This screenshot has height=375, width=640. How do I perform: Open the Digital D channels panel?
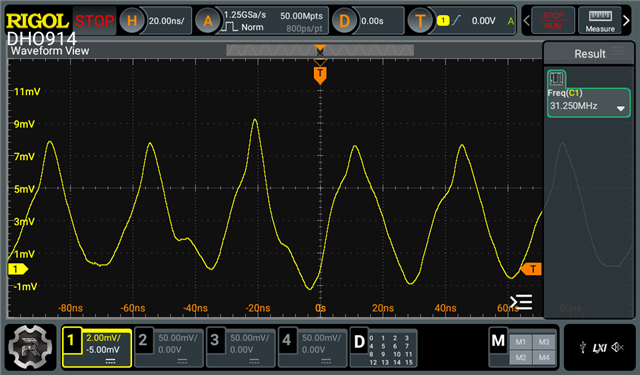pos(359,342)
